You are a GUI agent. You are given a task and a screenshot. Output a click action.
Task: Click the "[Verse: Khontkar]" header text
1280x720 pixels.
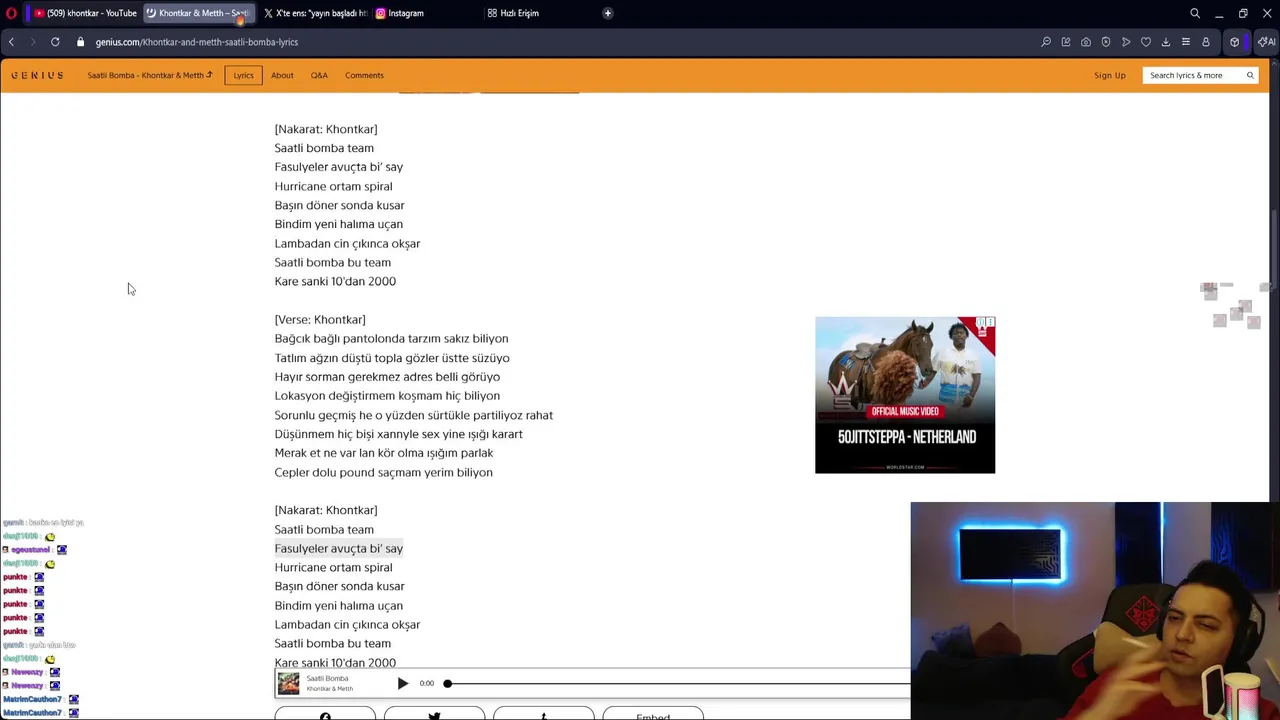click(x=320, y=319)
